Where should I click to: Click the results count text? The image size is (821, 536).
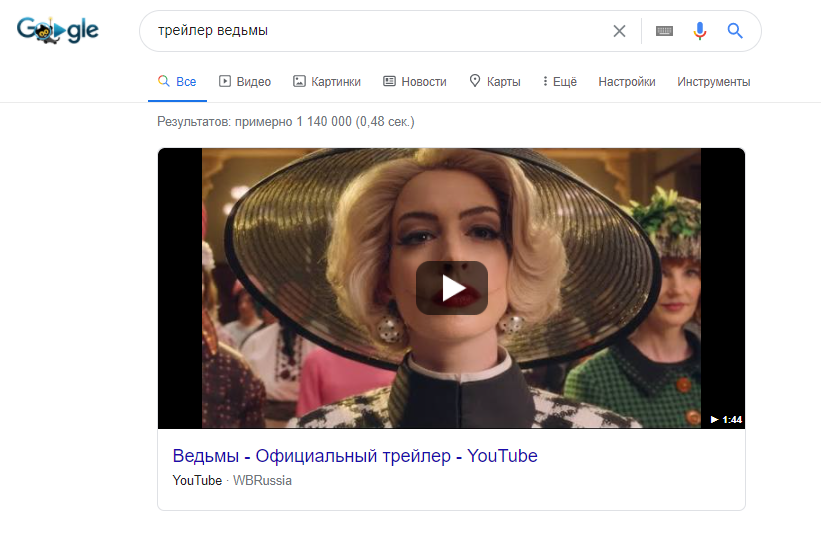coord(286,121)
